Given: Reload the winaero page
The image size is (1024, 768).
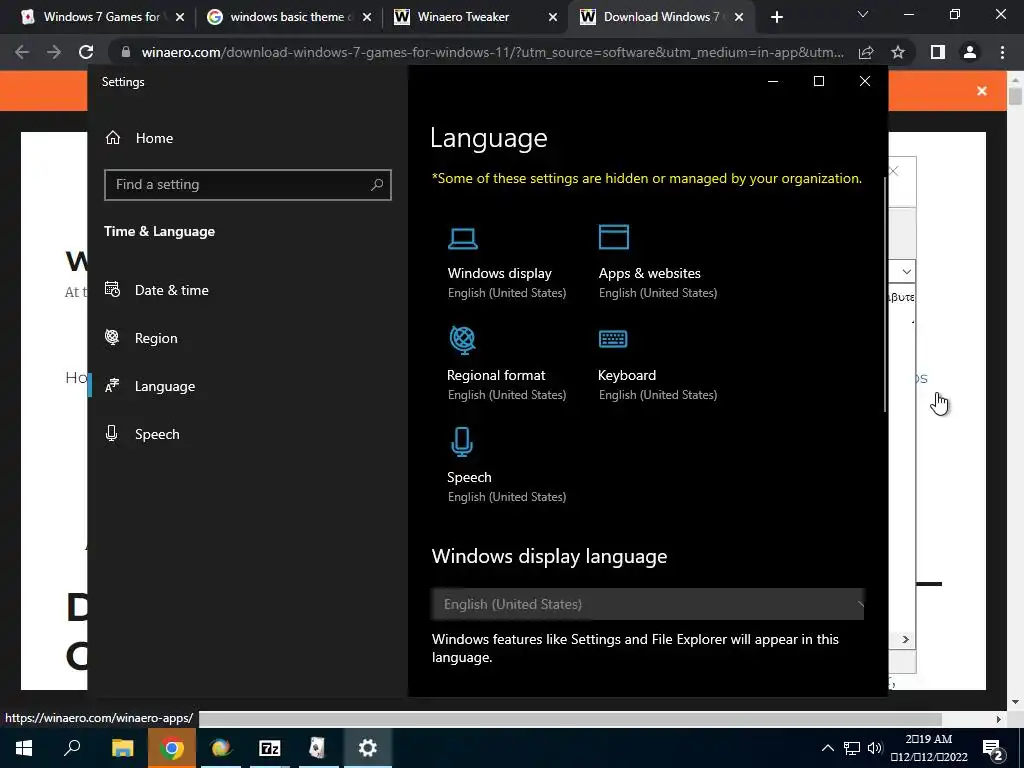Looking at the screenshot, I should click(86, 52).
